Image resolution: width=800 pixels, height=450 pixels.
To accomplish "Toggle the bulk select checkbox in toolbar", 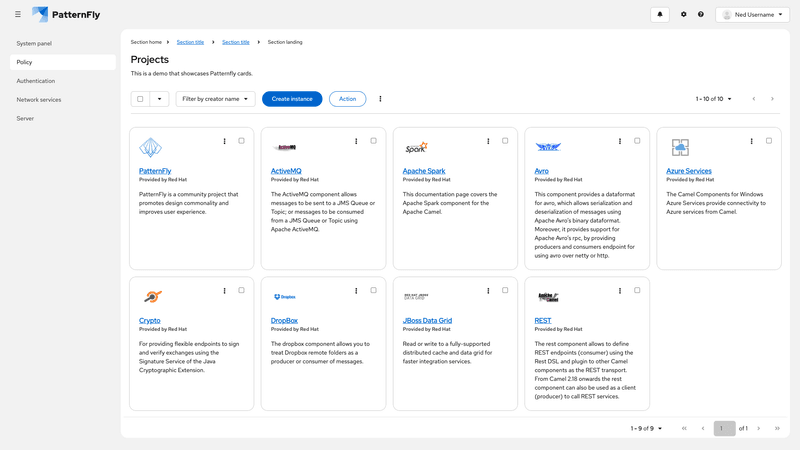I will [140, 99].
